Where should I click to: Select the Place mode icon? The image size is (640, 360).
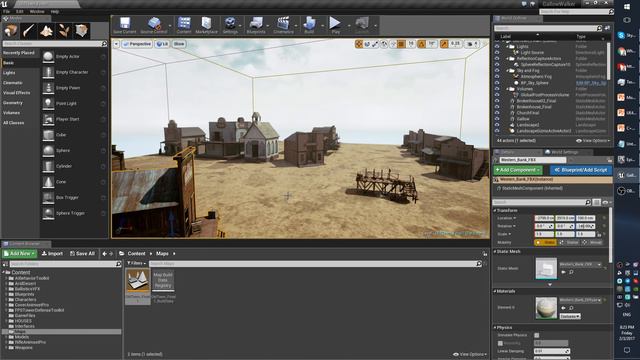[x=11, y=31]
